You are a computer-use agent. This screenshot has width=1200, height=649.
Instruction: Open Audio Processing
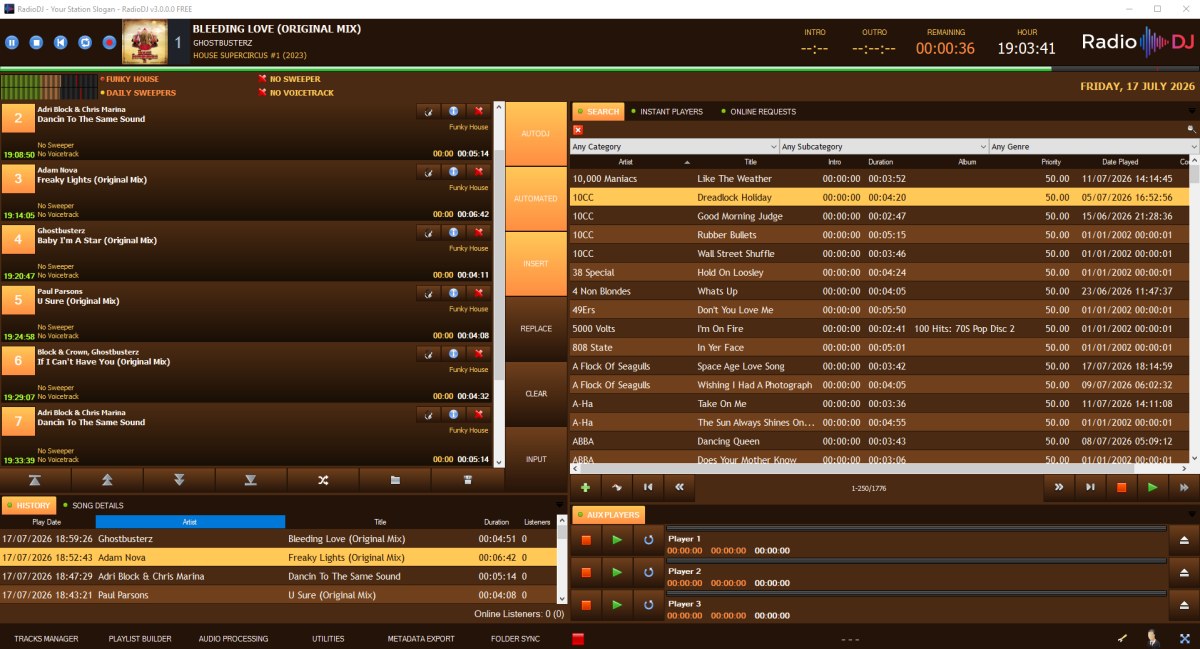coord(233,639)
